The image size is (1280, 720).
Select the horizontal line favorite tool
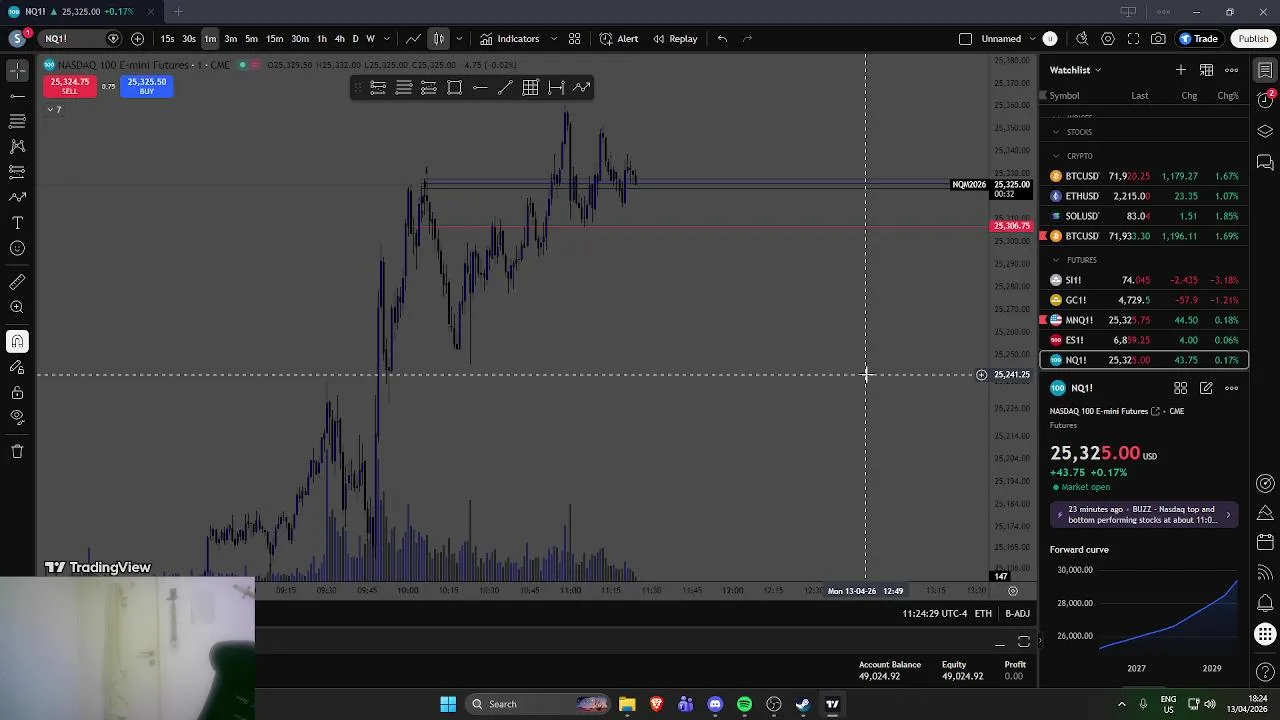pyautogui.click(x=480, y=88)
